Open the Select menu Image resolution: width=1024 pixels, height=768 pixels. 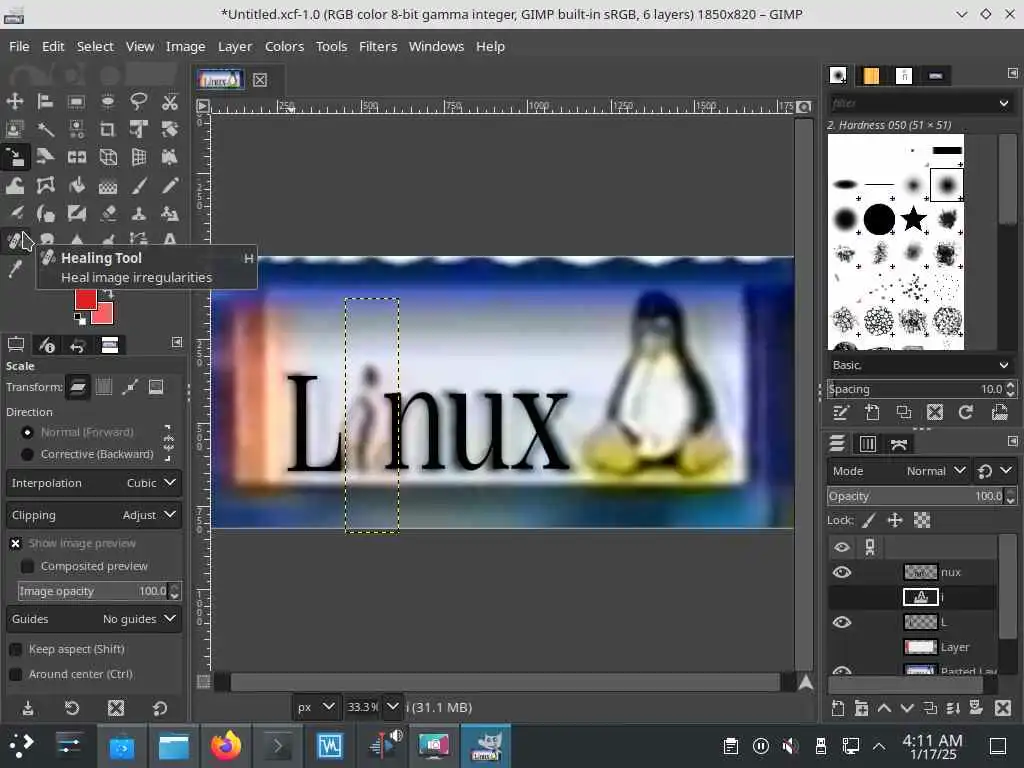(x=95, y=46)
